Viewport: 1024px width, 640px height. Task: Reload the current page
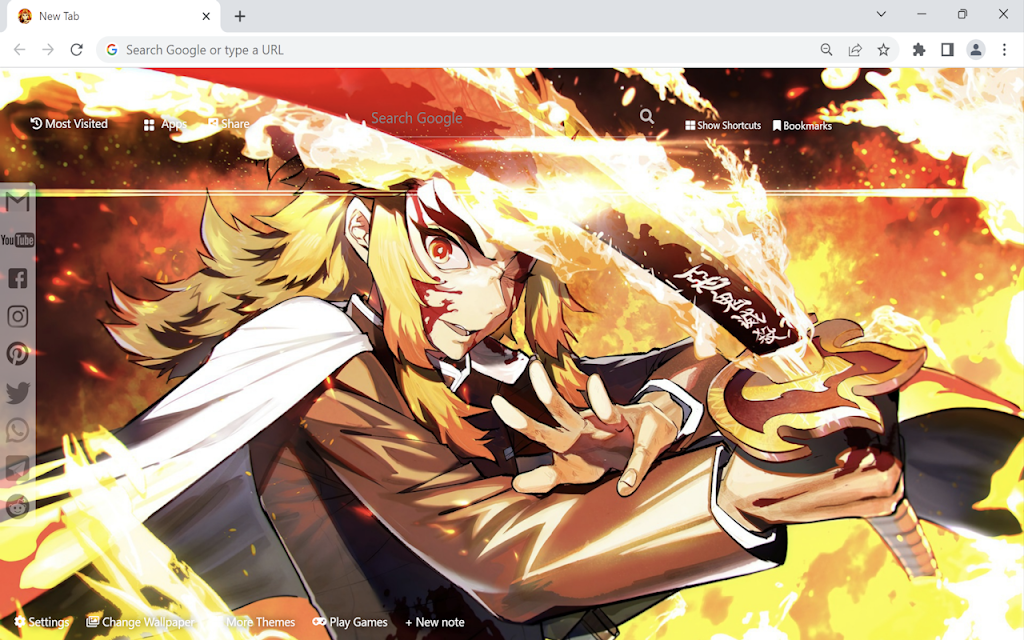pyautogui.click(x=76, y=50)
